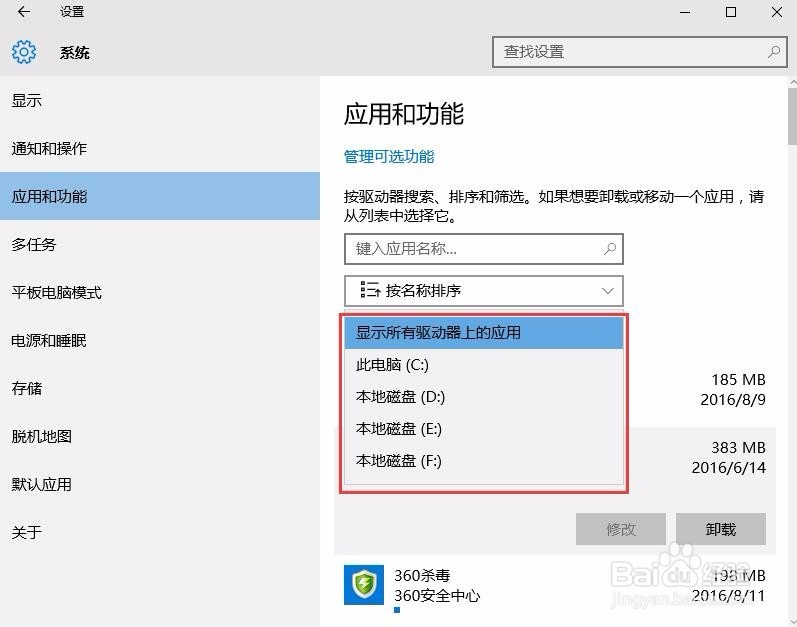The image size is (797, 627).
Task: Minimize the 设置 window
Action: (x=685, y=12)
